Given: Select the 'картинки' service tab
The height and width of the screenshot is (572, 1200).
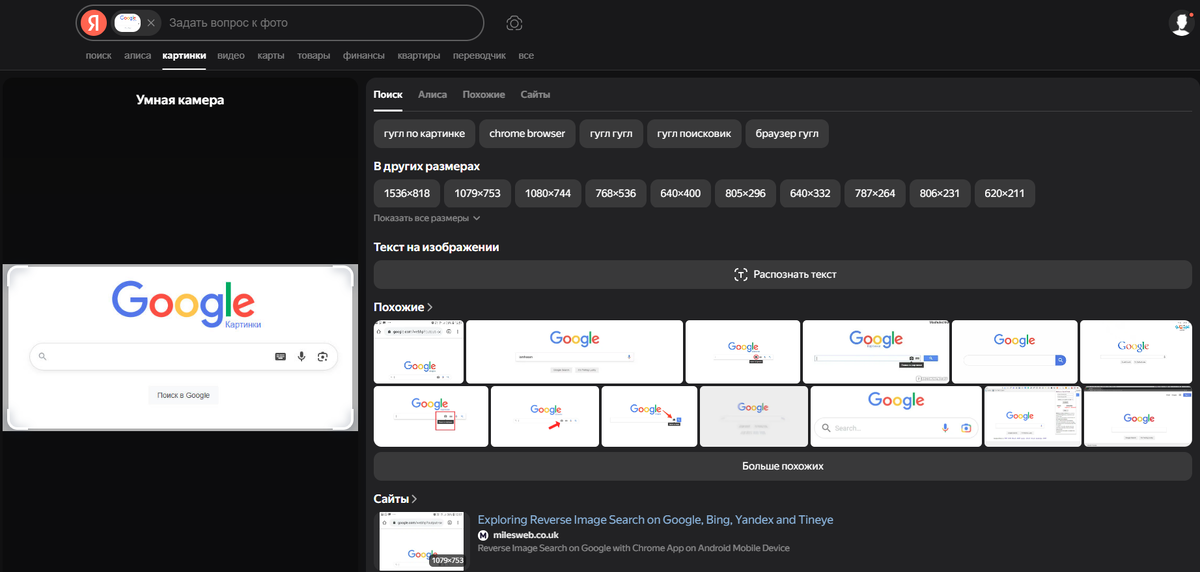Looking at the screenshot, I should click(184, 56).
